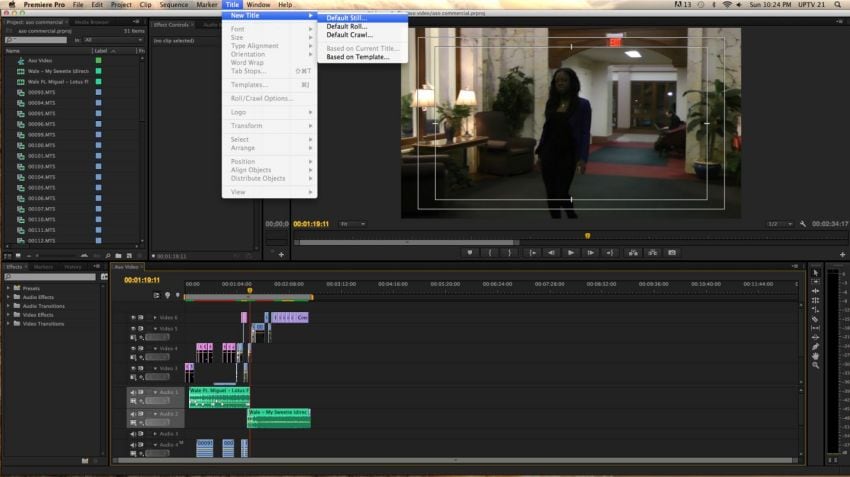Click the Spotlight search icon in menu bar

[x=838, y=4]
